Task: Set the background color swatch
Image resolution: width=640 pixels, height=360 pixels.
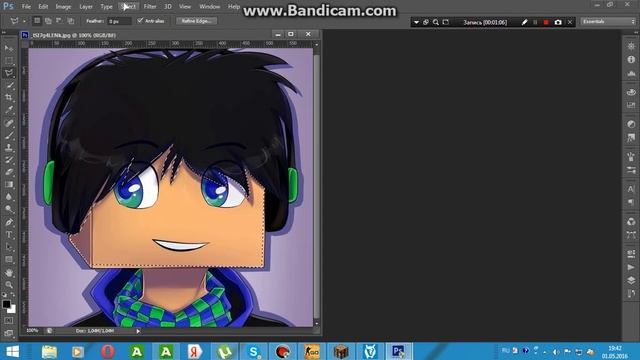Action: pyautogui.click(x=13, y=310)
